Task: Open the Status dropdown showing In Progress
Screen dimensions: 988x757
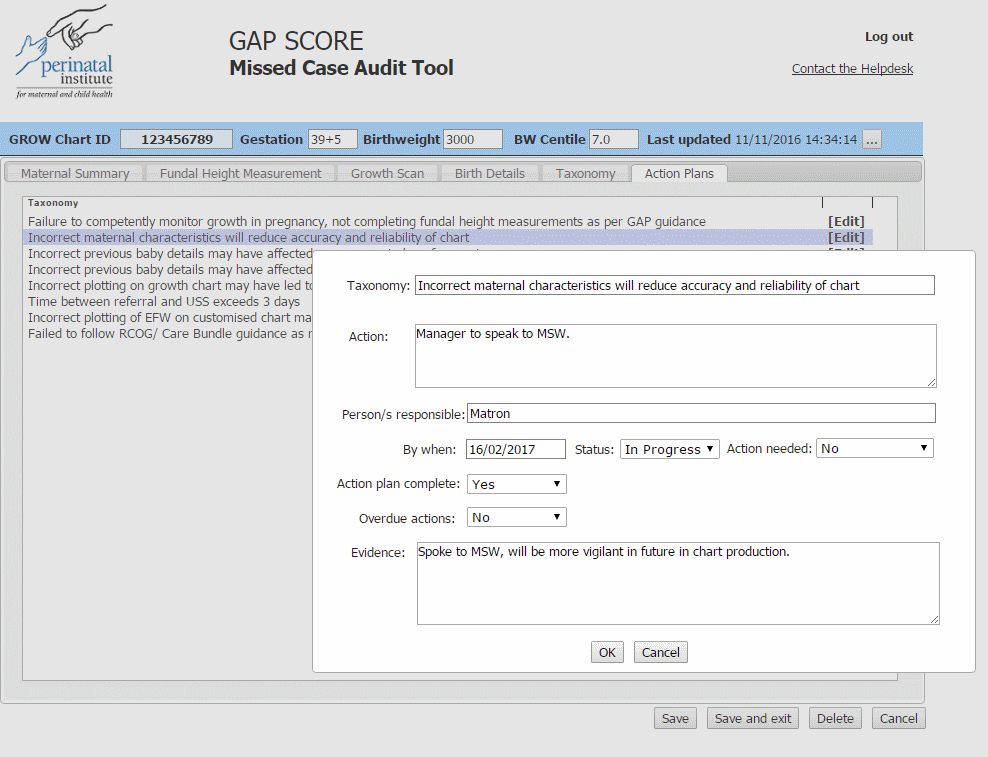Action: (669, 448)
